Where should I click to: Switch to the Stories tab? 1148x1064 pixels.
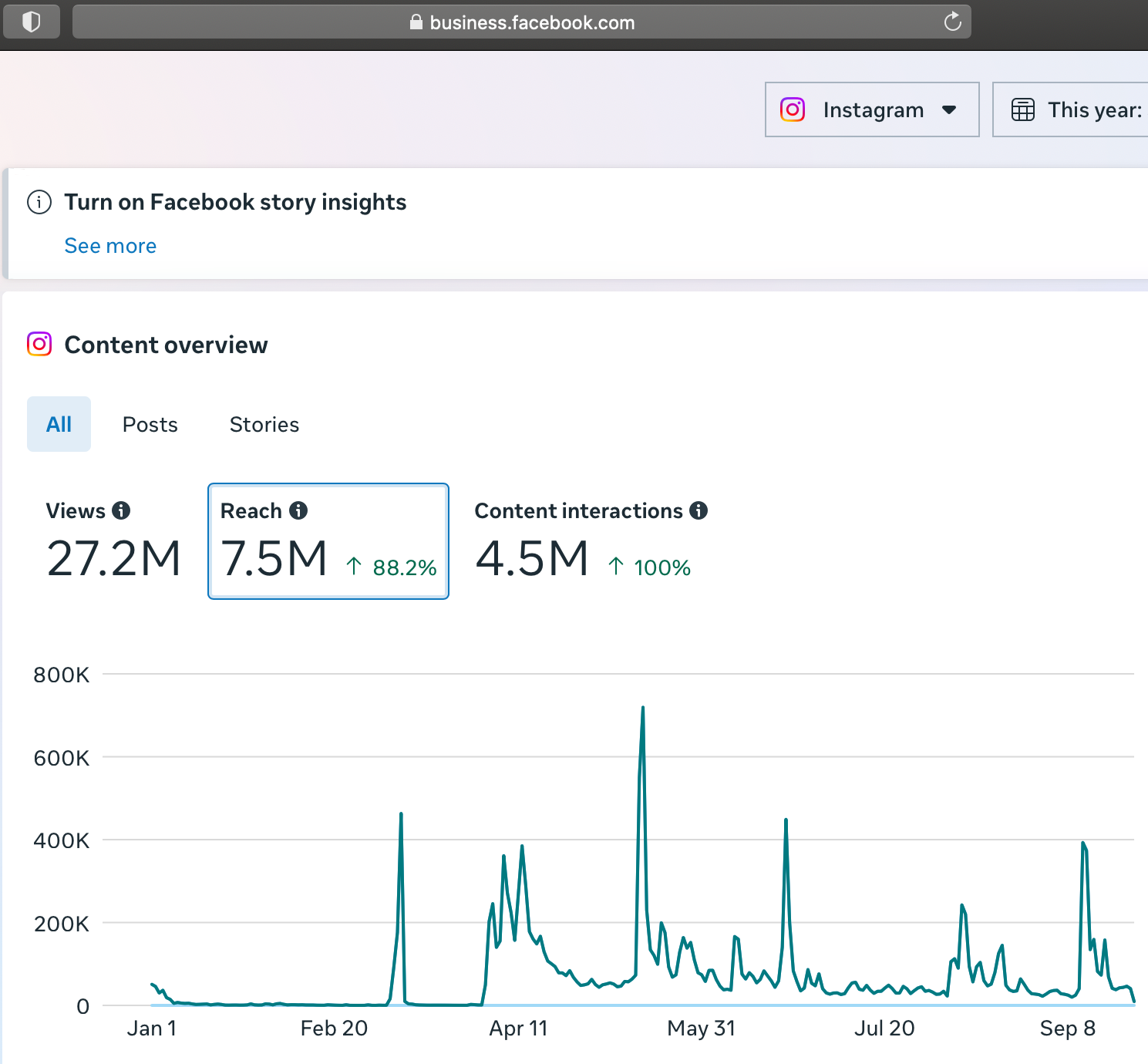click(264, 424)
